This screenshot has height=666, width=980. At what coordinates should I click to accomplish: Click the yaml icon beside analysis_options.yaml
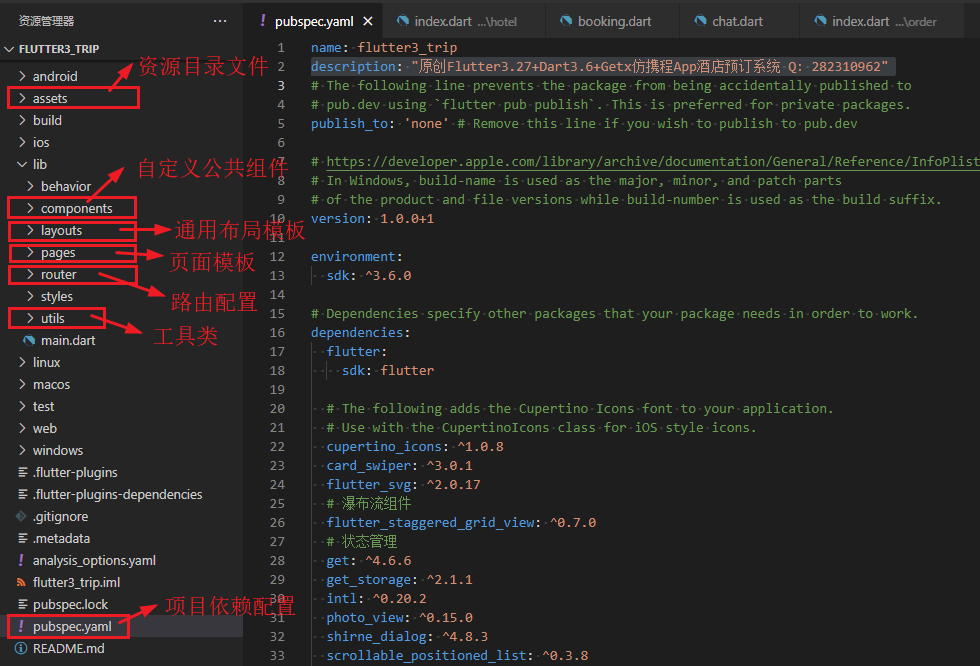pyautogui.click(x=21, y=561)
